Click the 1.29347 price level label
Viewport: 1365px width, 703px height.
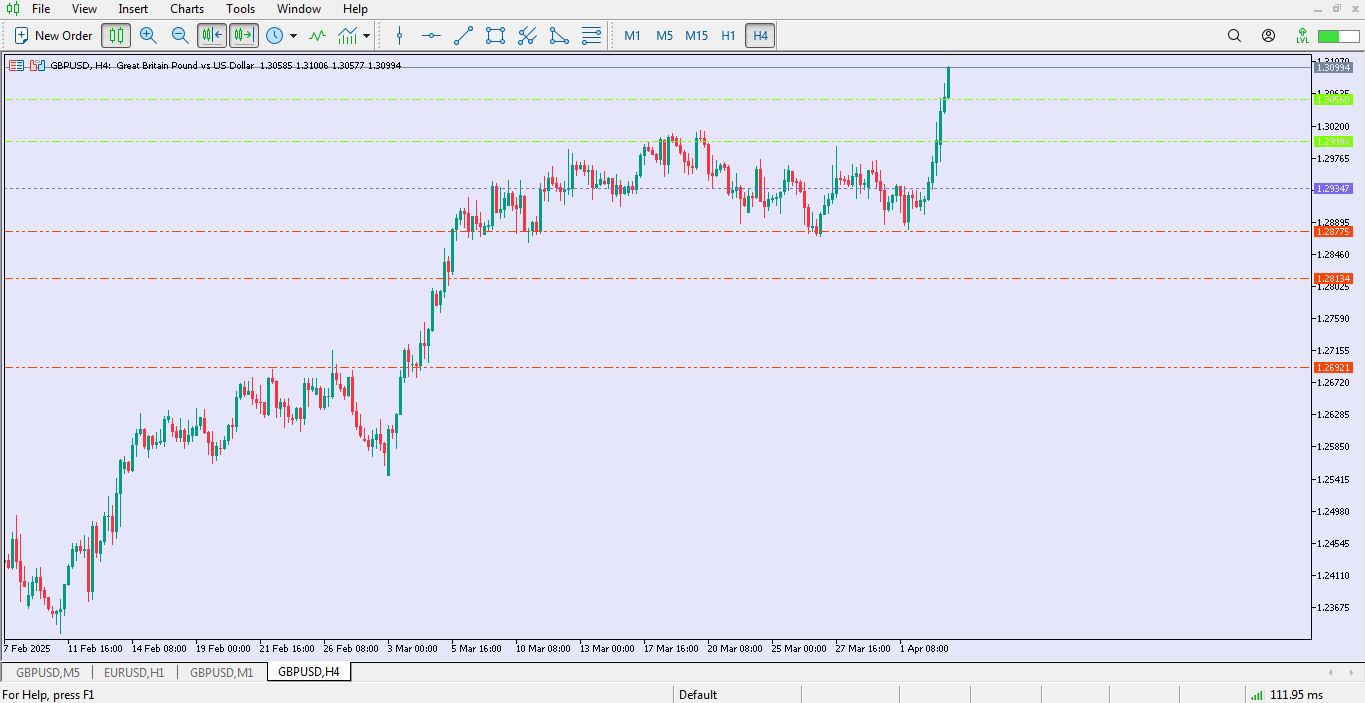[x=1334, y=189]
